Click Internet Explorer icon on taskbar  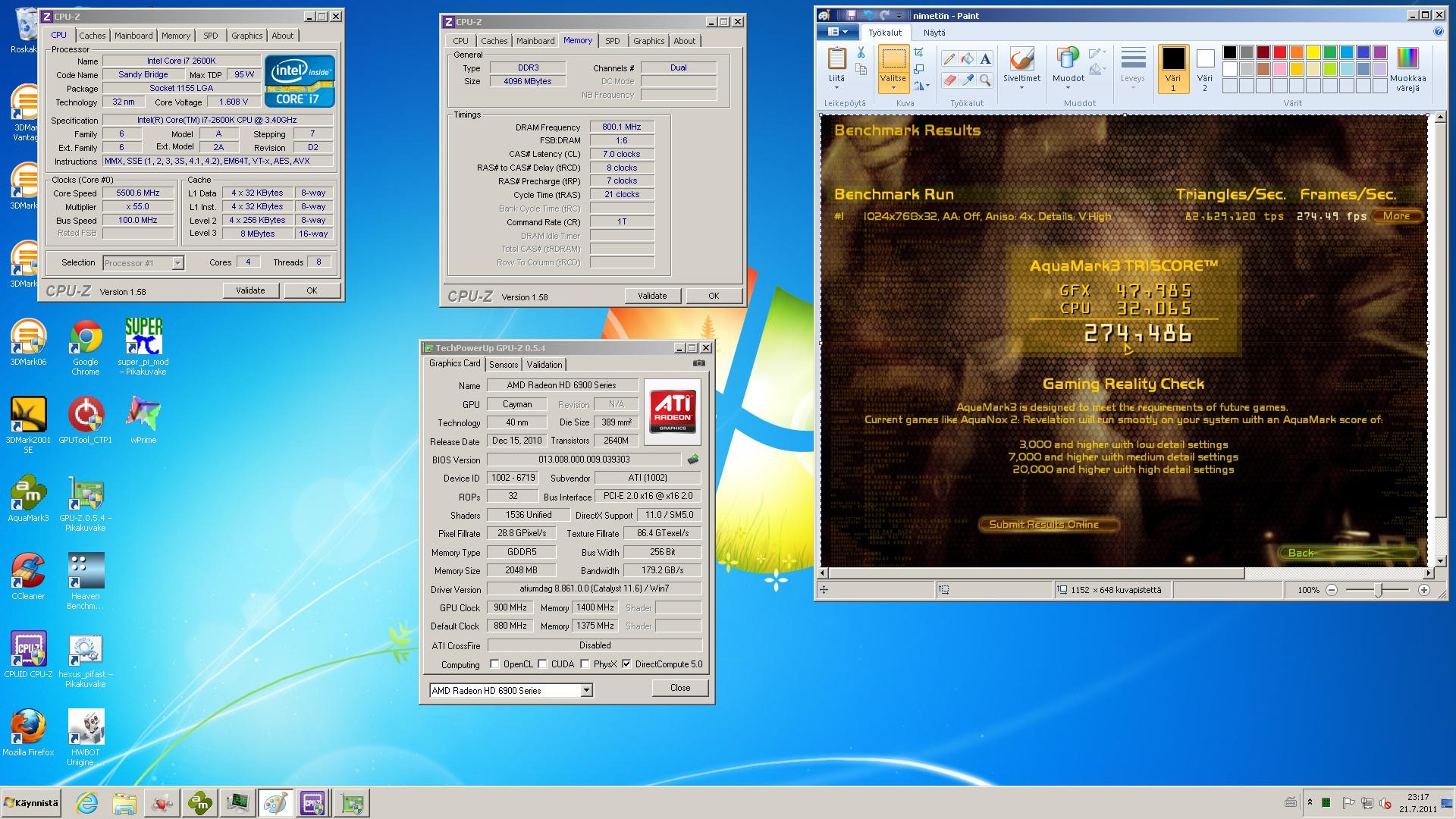click(x=86, y=803)
